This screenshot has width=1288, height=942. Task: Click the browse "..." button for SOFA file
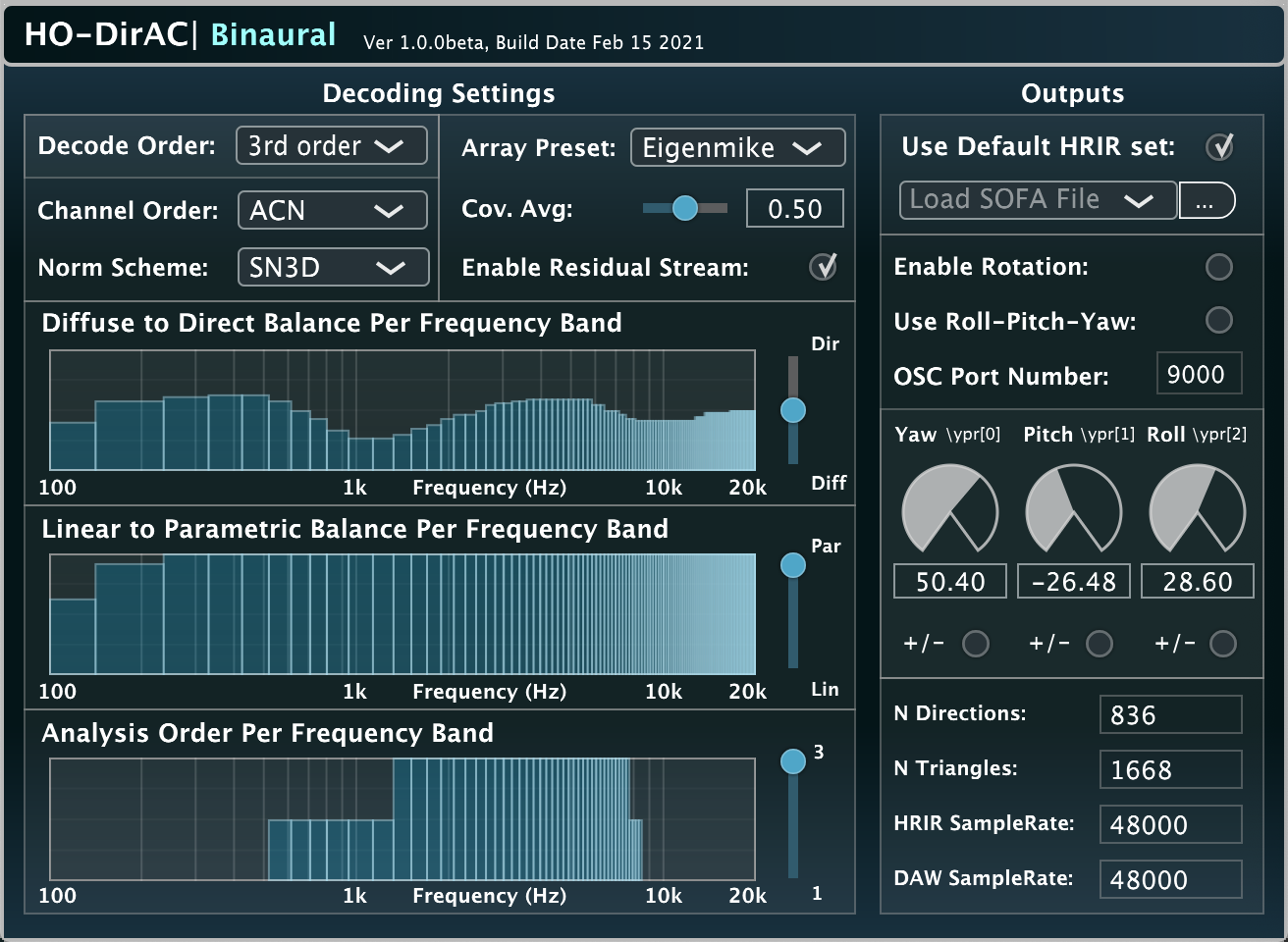[1206, 201]
